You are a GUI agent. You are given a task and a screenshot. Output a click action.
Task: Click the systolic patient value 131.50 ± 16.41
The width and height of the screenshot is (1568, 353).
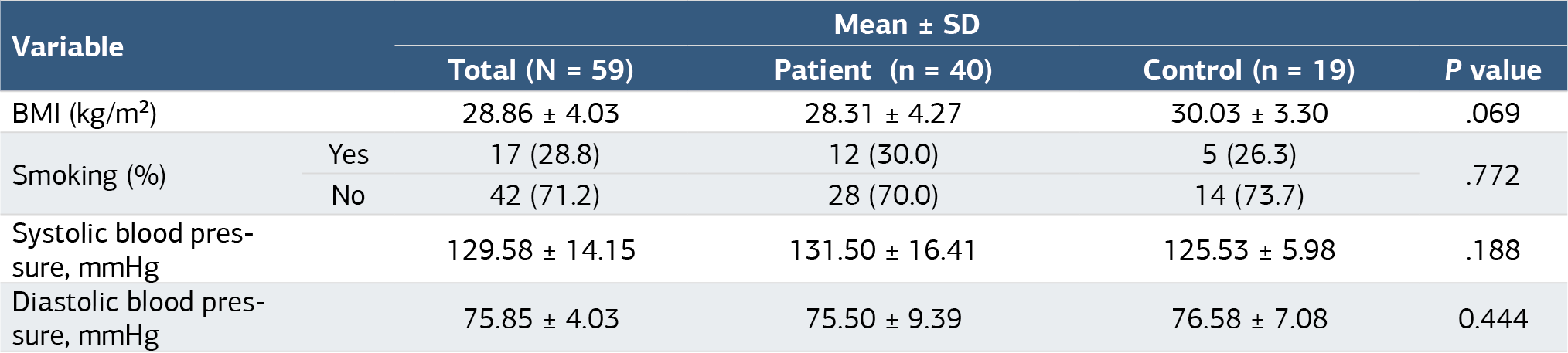coord(883,250)
